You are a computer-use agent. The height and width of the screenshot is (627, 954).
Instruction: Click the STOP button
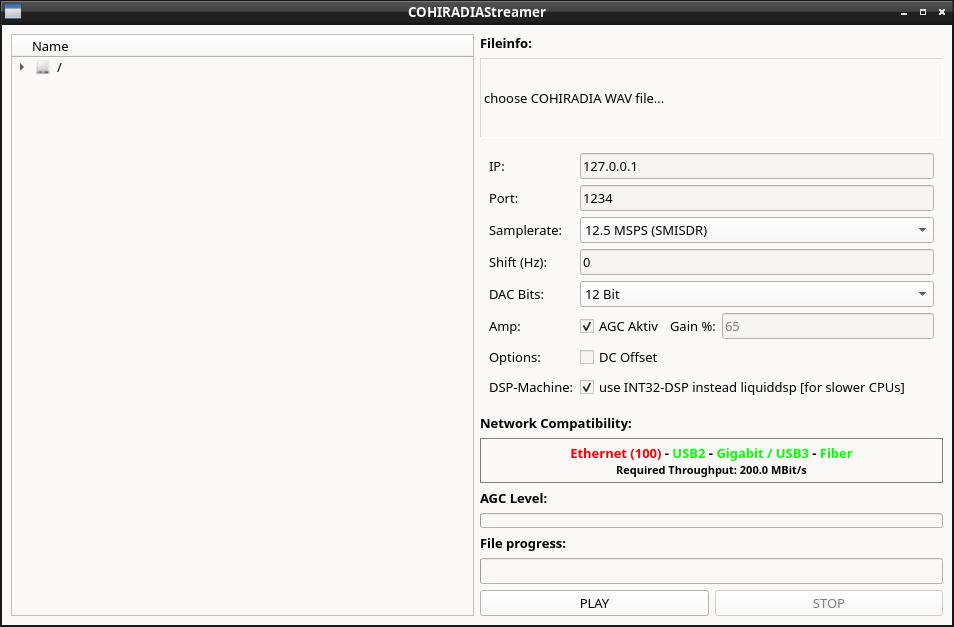[x=829, y=603]
